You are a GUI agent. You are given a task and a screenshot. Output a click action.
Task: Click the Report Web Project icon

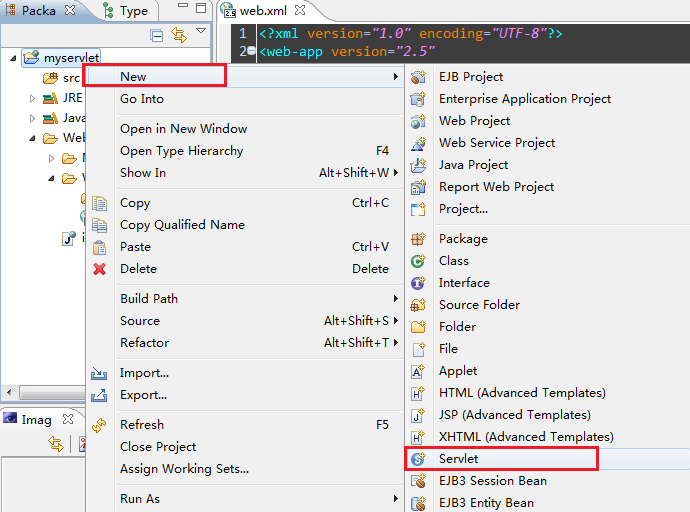418,187
